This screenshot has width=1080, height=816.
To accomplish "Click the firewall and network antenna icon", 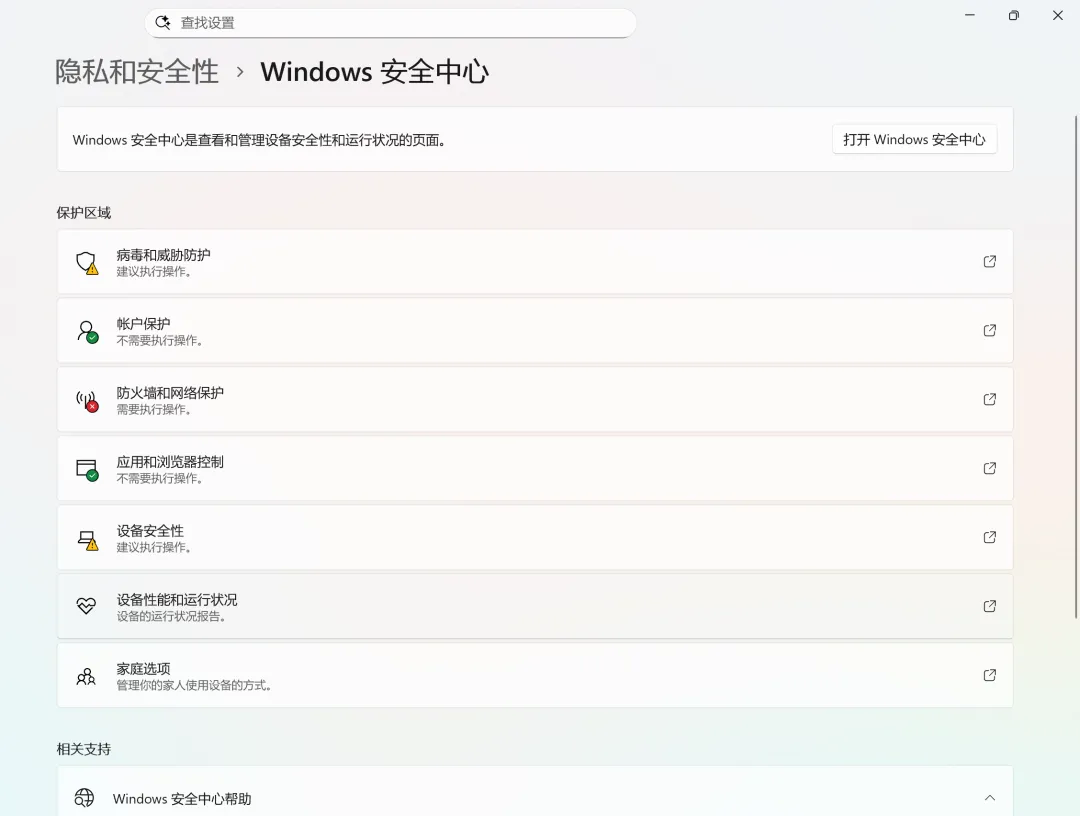I will [87, 401].
